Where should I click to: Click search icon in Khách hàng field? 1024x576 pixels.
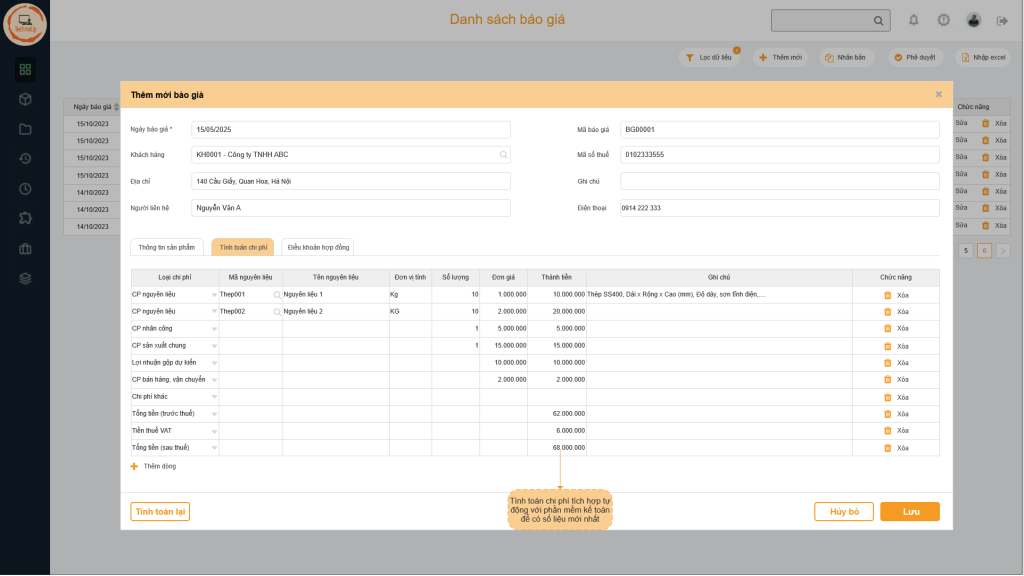coord(503,155)
